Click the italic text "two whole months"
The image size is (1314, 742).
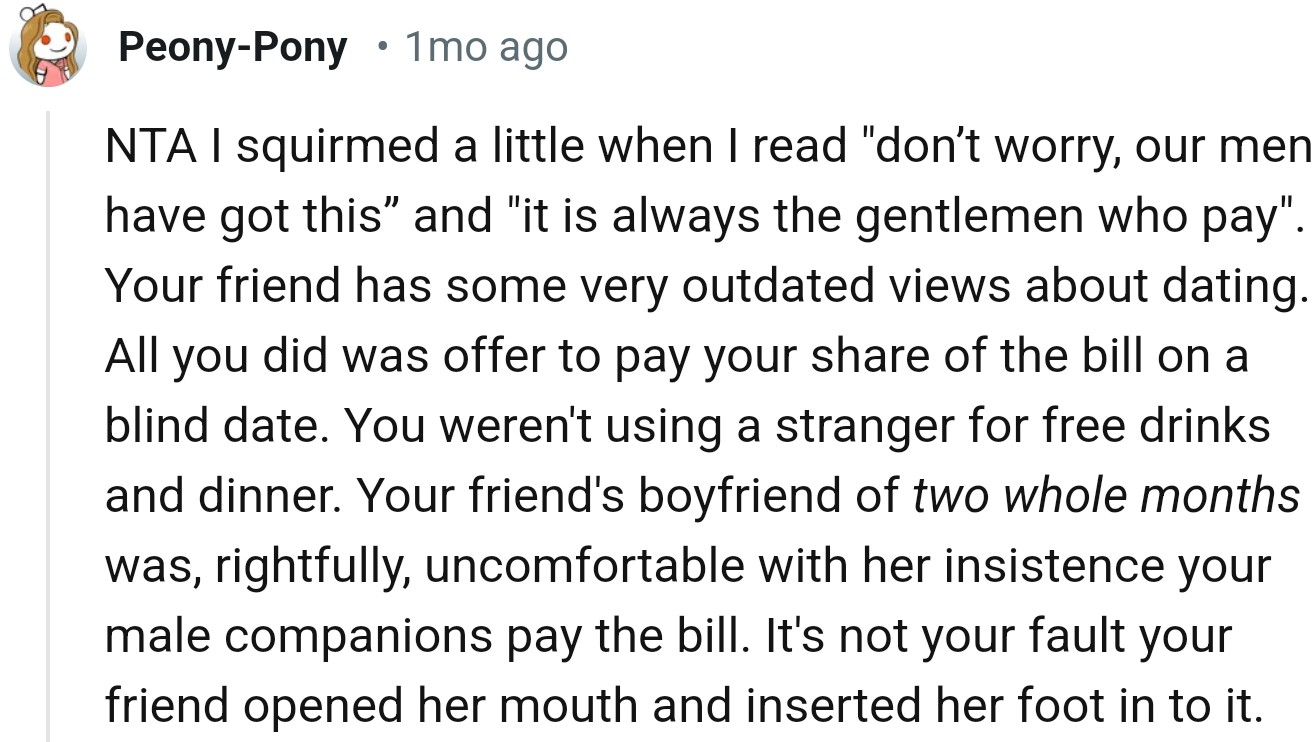coord(1106,497)
